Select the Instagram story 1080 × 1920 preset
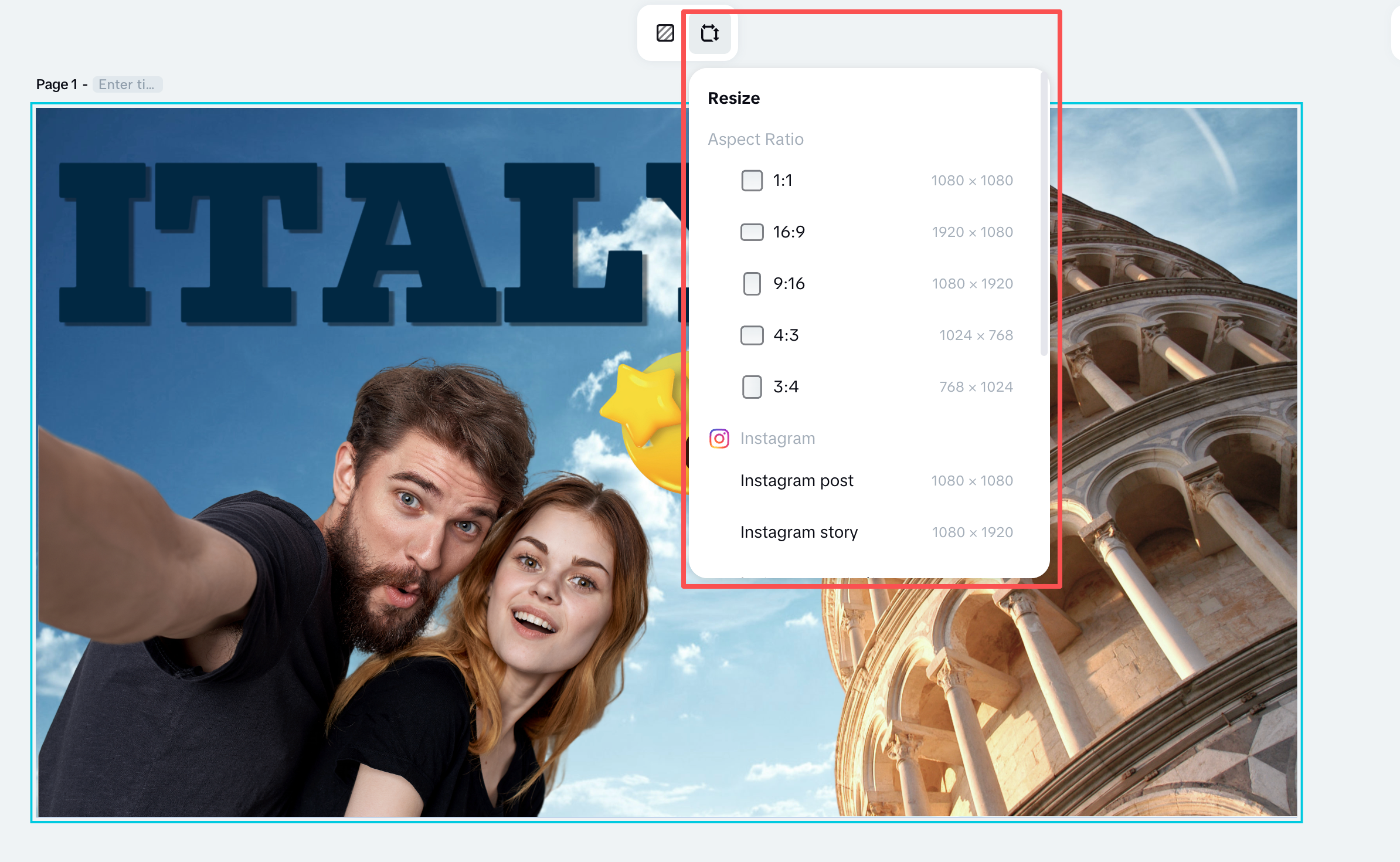The width and height of the screenshot is (1400, 862). pos(798,532)
